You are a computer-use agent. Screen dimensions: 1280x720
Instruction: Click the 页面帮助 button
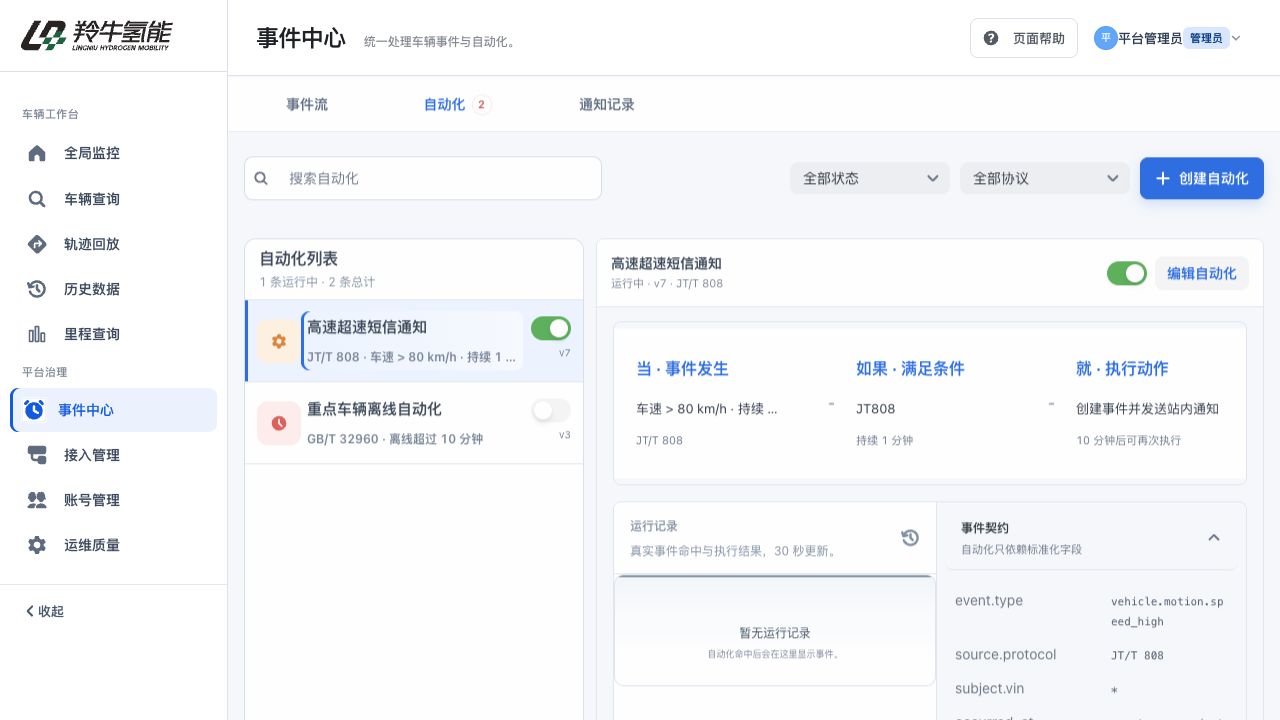1024,38
